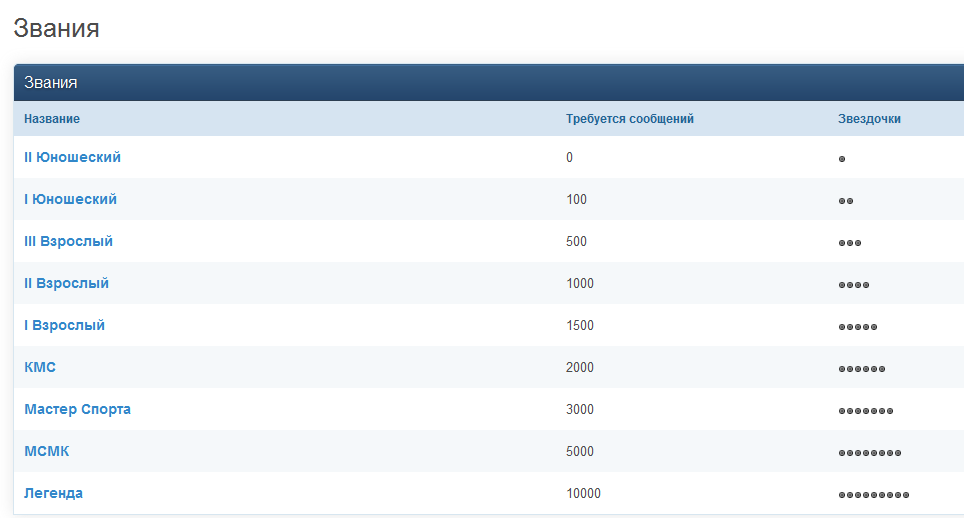964x518 pixels.
Task: Click the six stars icon for КМС
Action: (862, 369)
